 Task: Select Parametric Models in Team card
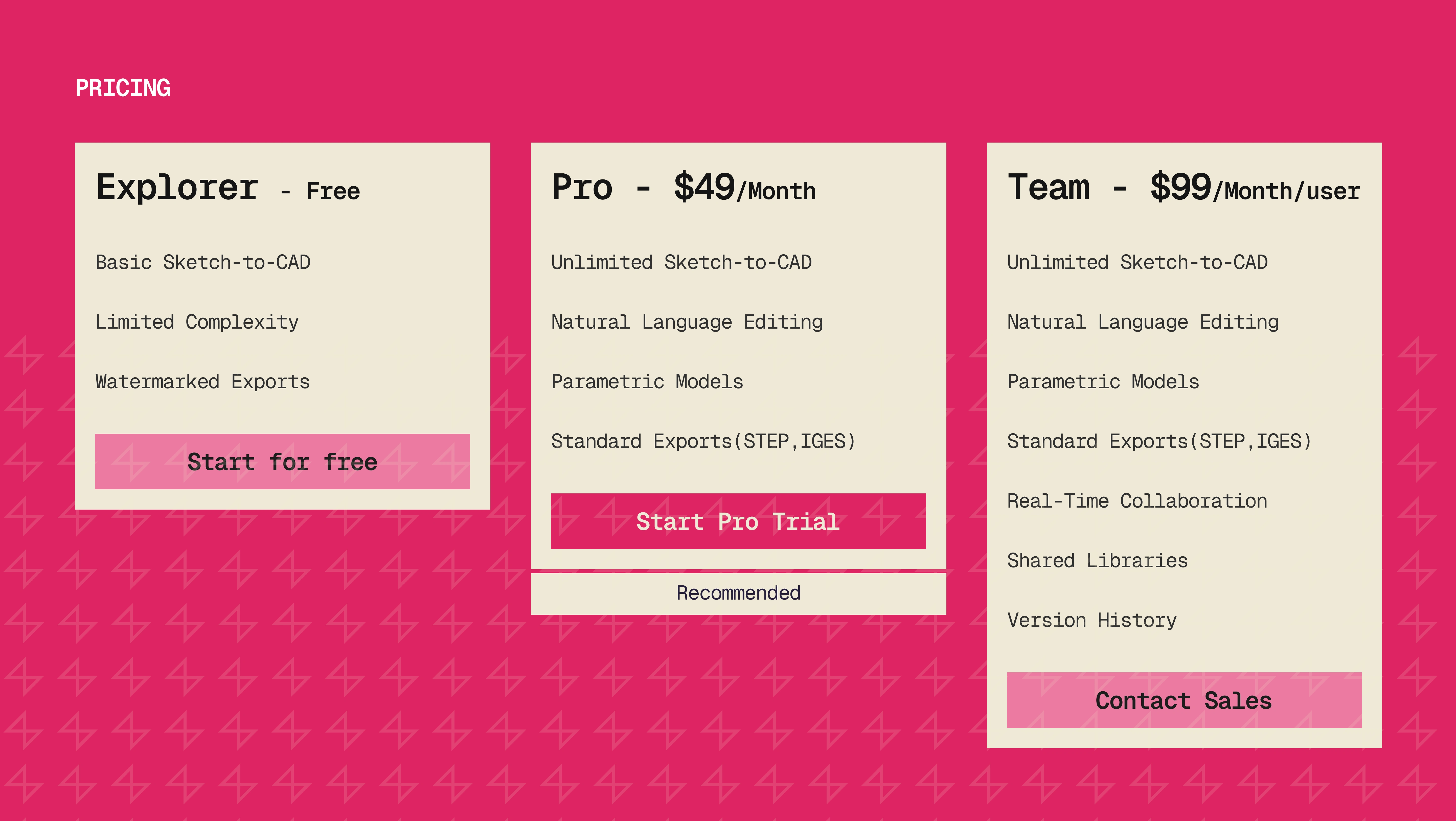(x=1103, y=382)
